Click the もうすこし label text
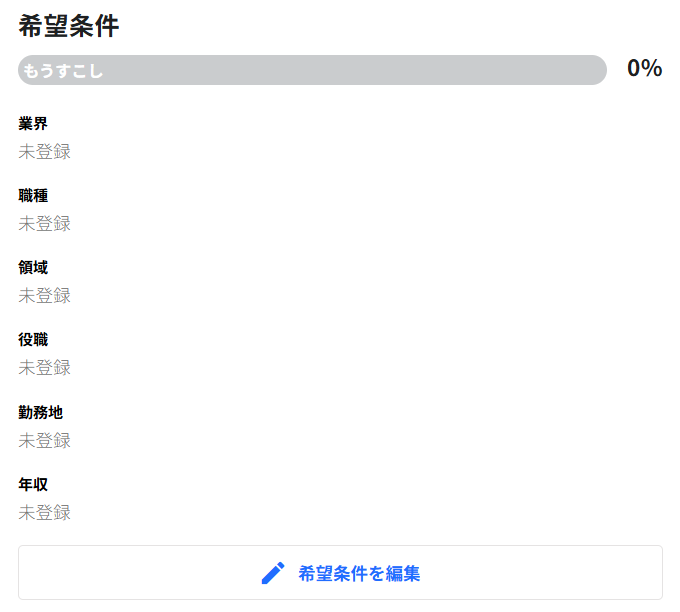Screen dimensions: 680x612 pyautogui.click(x=63, y=71)
